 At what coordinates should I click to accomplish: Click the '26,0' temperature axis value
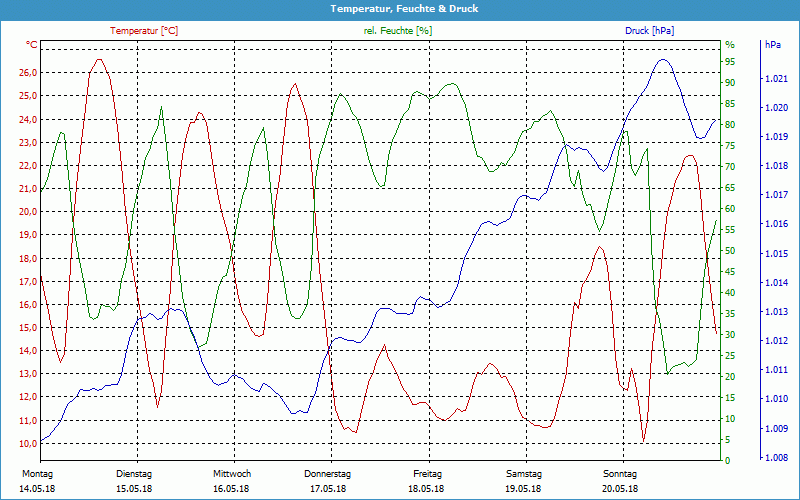(x=28, y=72)
